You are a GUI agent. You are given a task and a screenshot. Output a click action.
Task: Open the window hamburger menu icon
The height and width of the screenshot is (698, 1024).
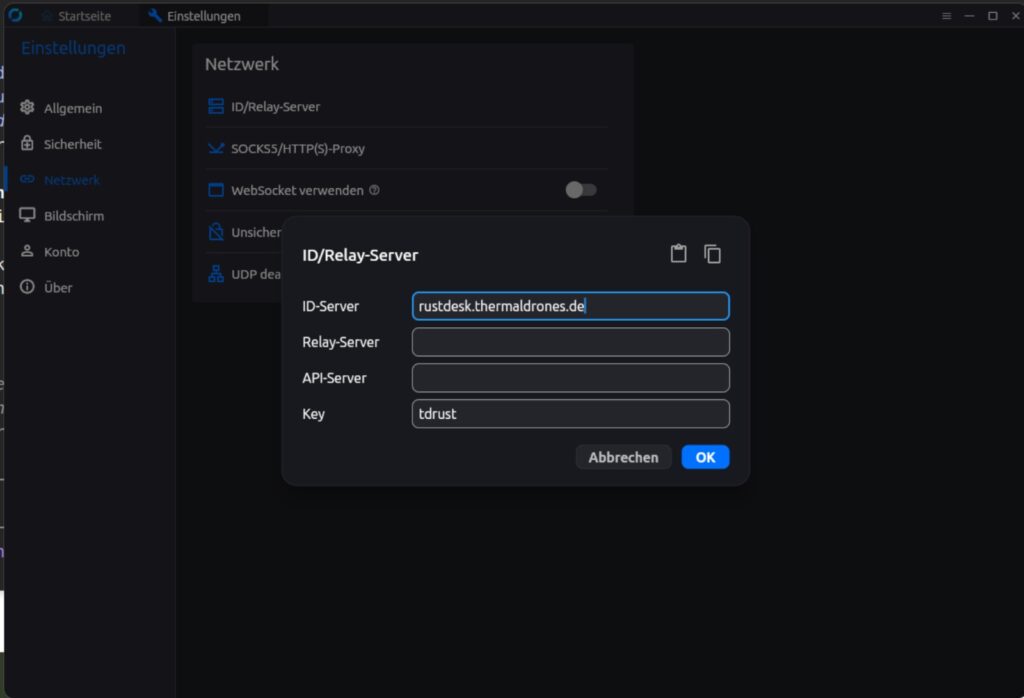tap(946, 16)
